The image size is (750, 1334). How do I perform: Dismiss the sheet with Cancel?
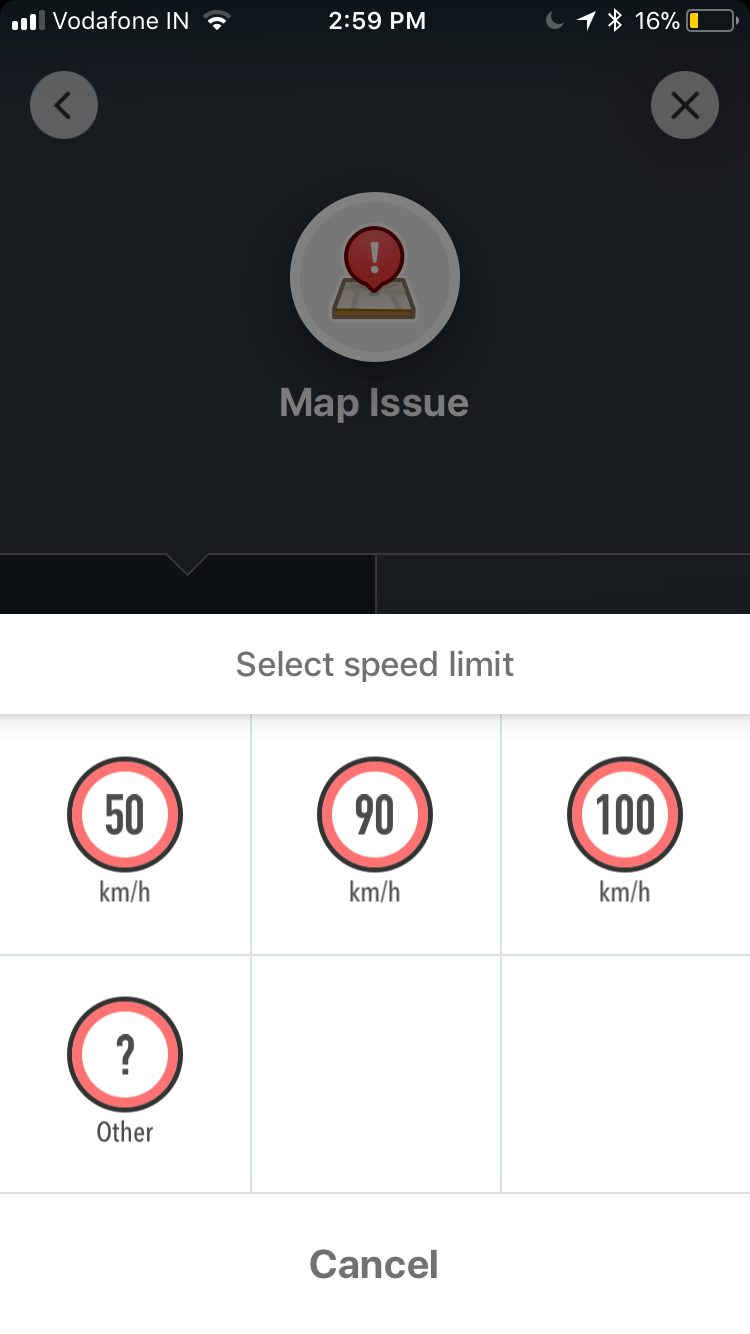(x=374, y=1264)
